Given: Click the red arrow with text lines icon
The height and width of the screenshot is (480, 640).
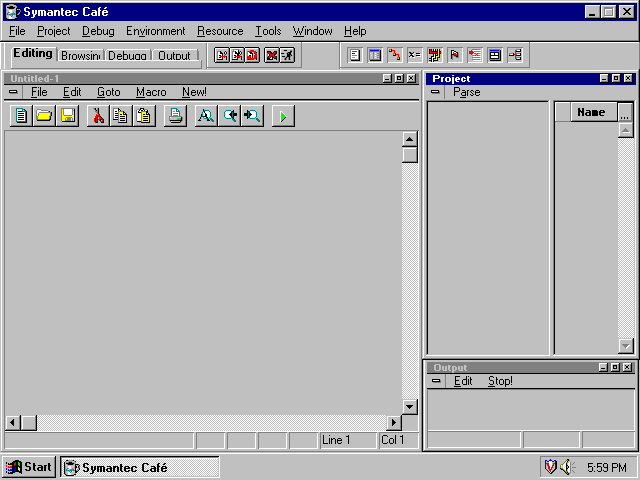Looking at the screenshot, I should [475, 55].
